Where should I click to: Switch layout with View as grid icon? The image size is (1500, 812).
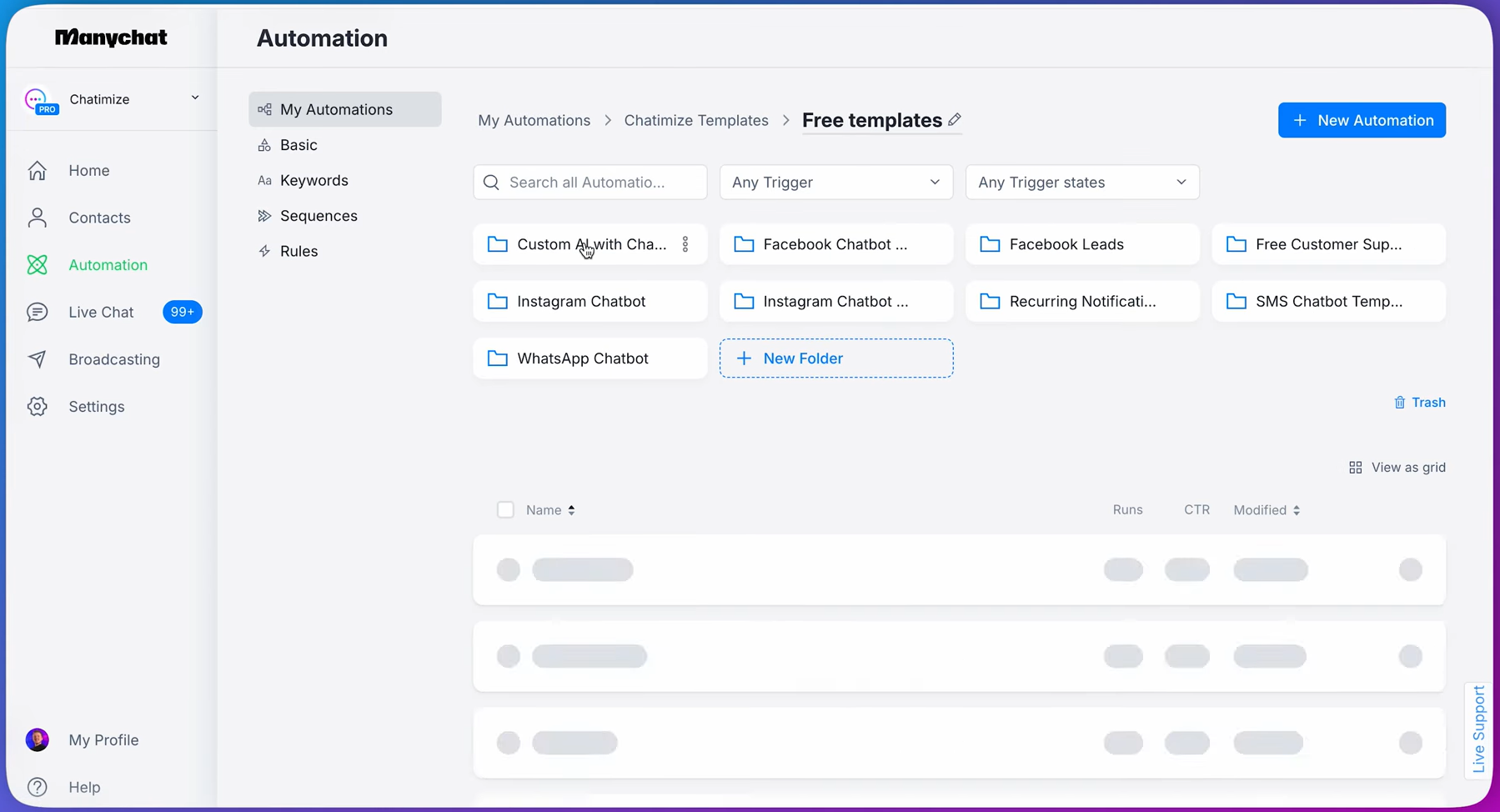[1356, 468]
